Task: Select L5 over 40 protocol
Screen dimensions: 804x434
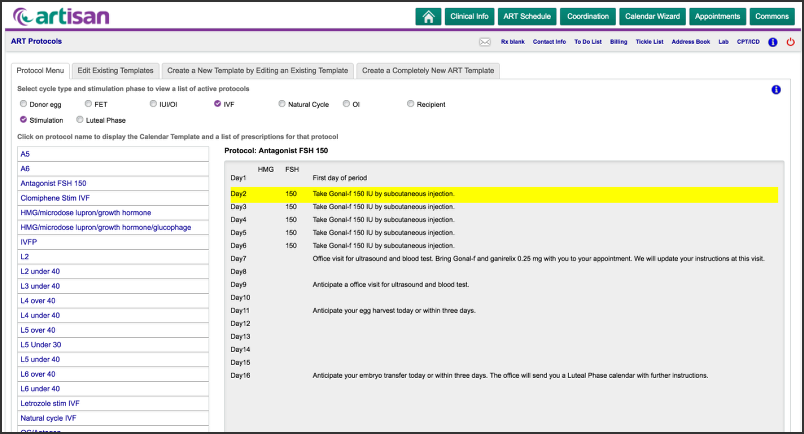Action: (113, 330)
